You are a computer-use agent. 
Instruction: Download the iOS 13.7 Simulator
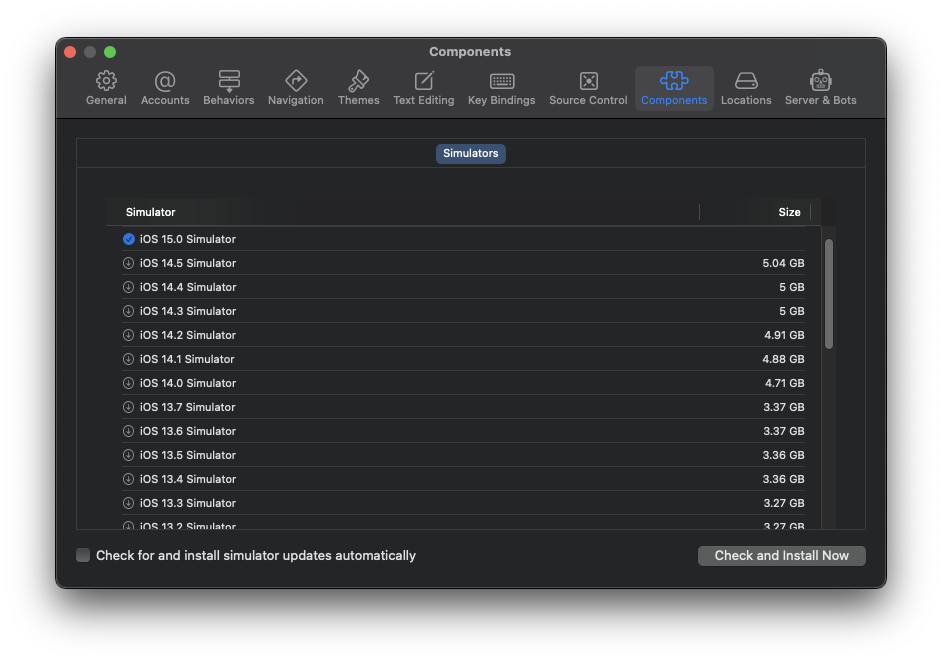point(129,407)
